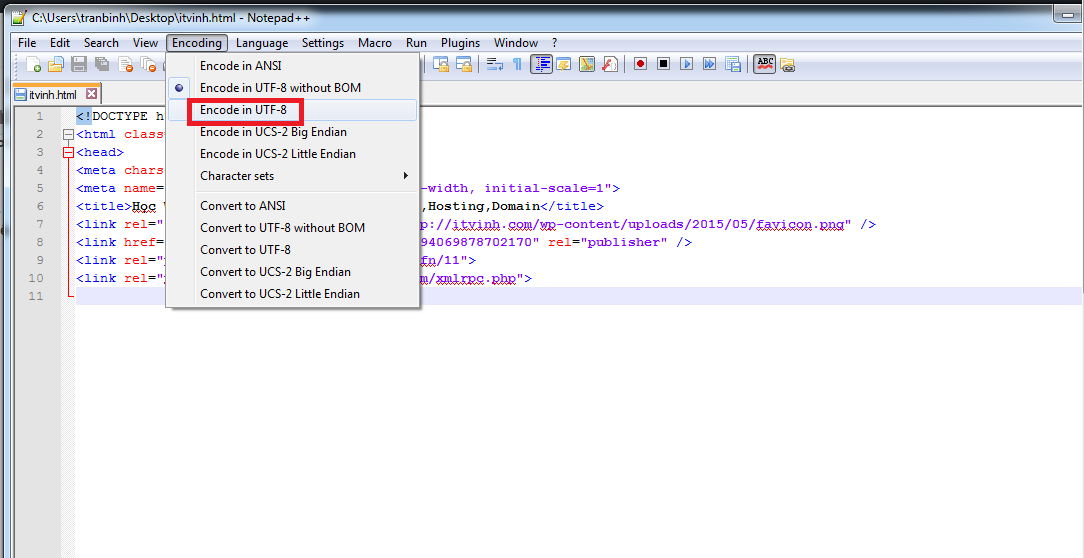Click the closing </title> tag on line 6
This screenshot has height=558, width=1084.
572,206
